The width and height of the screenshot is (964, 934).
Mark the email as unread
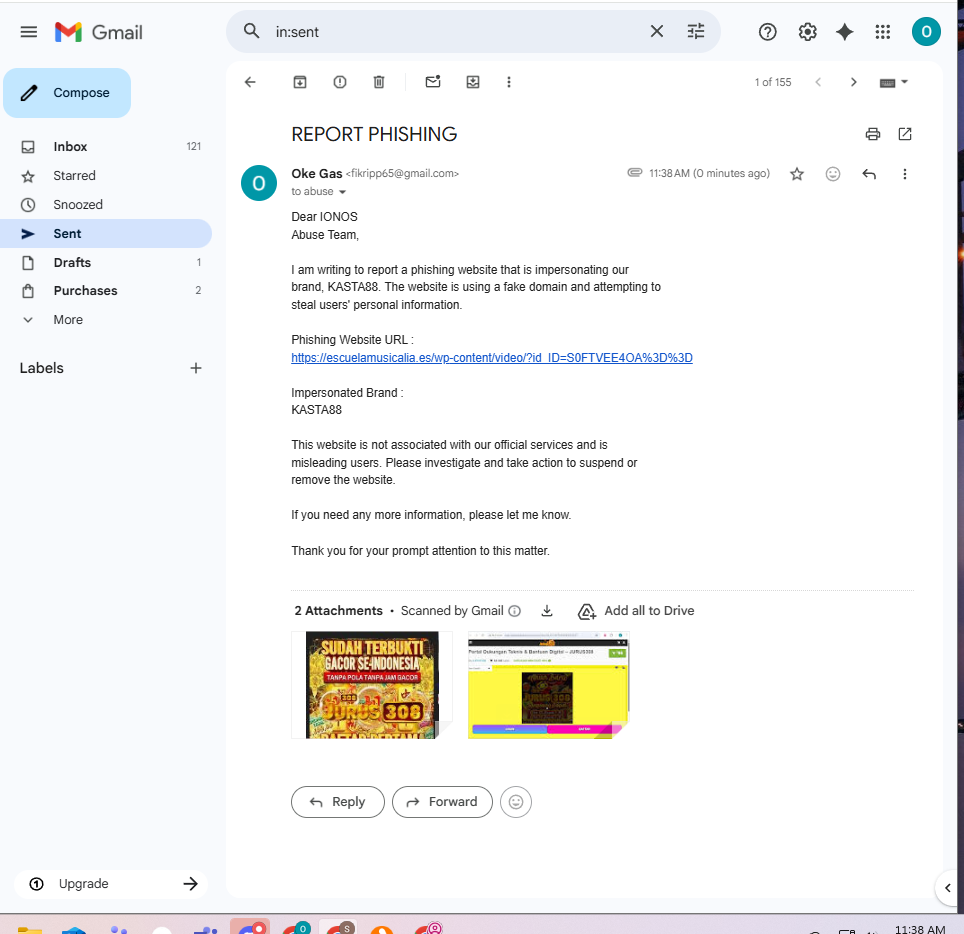433,81
